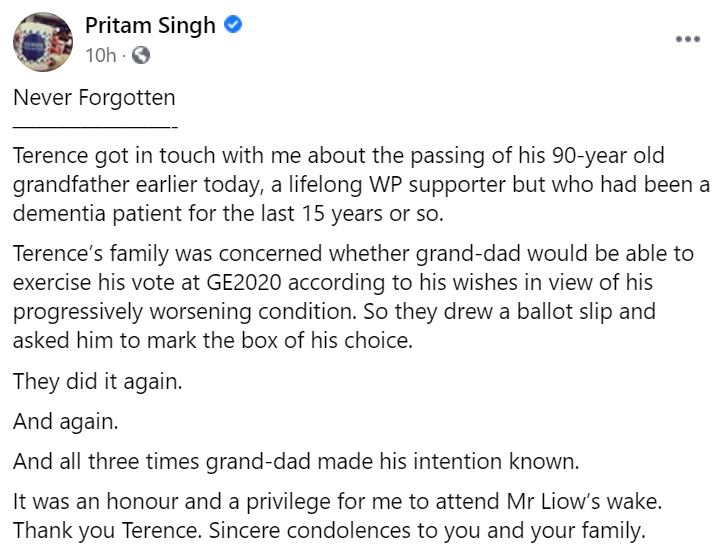Click the globe public audience icon

[141, 56]
